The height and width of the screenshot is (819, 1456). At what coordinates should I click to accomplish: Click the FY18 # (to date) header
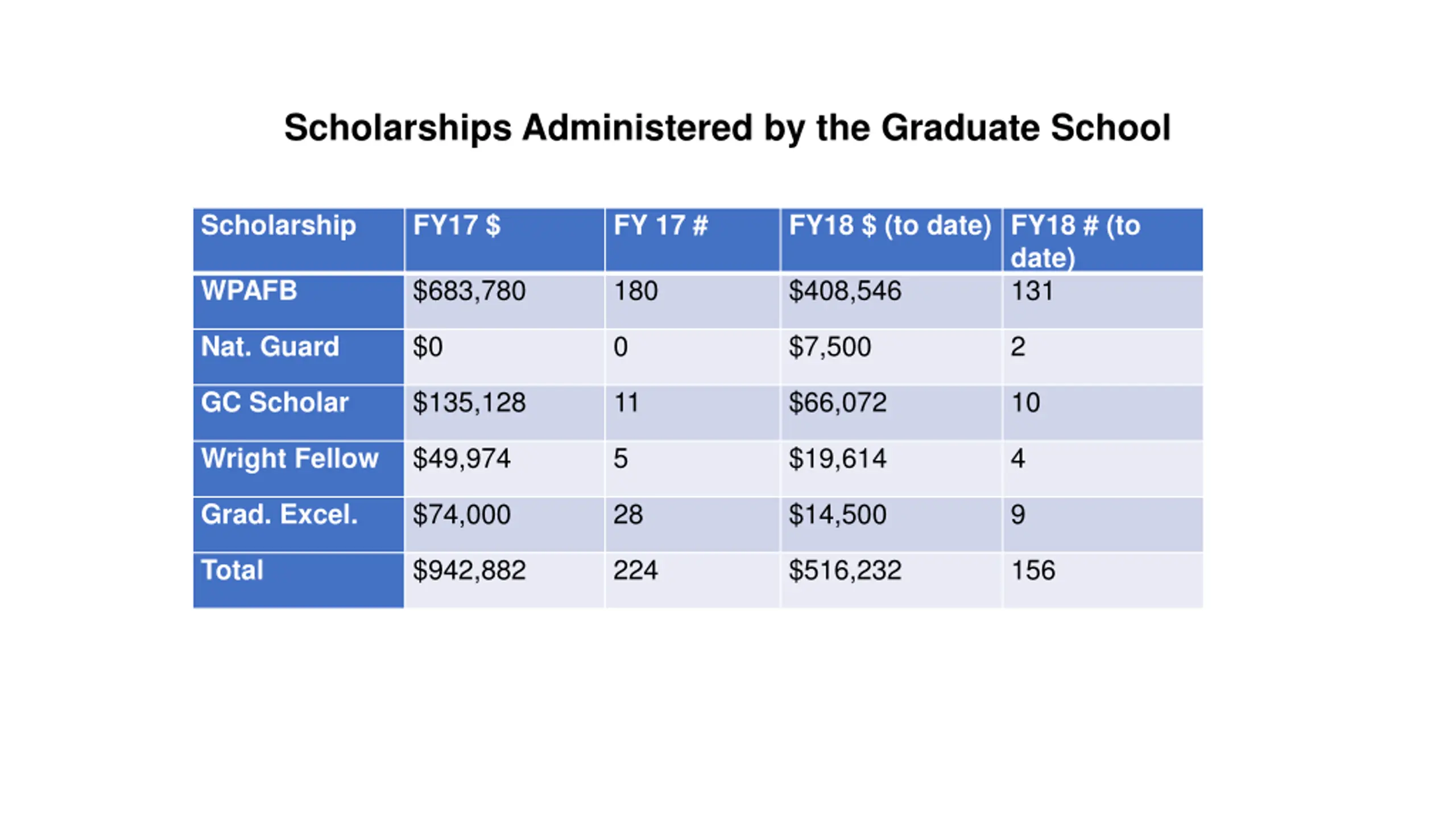click(x=1103, y=240)
